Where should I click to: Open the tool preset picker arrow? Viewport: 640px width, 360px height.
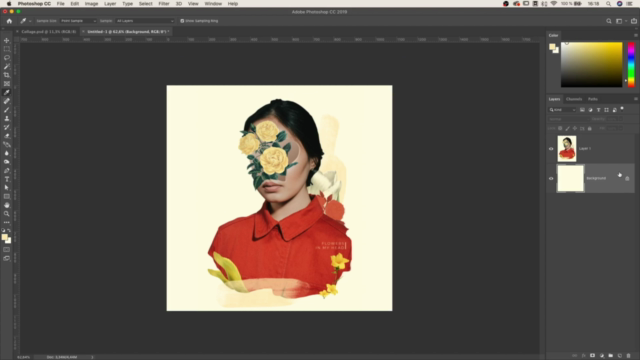point(30,21)
